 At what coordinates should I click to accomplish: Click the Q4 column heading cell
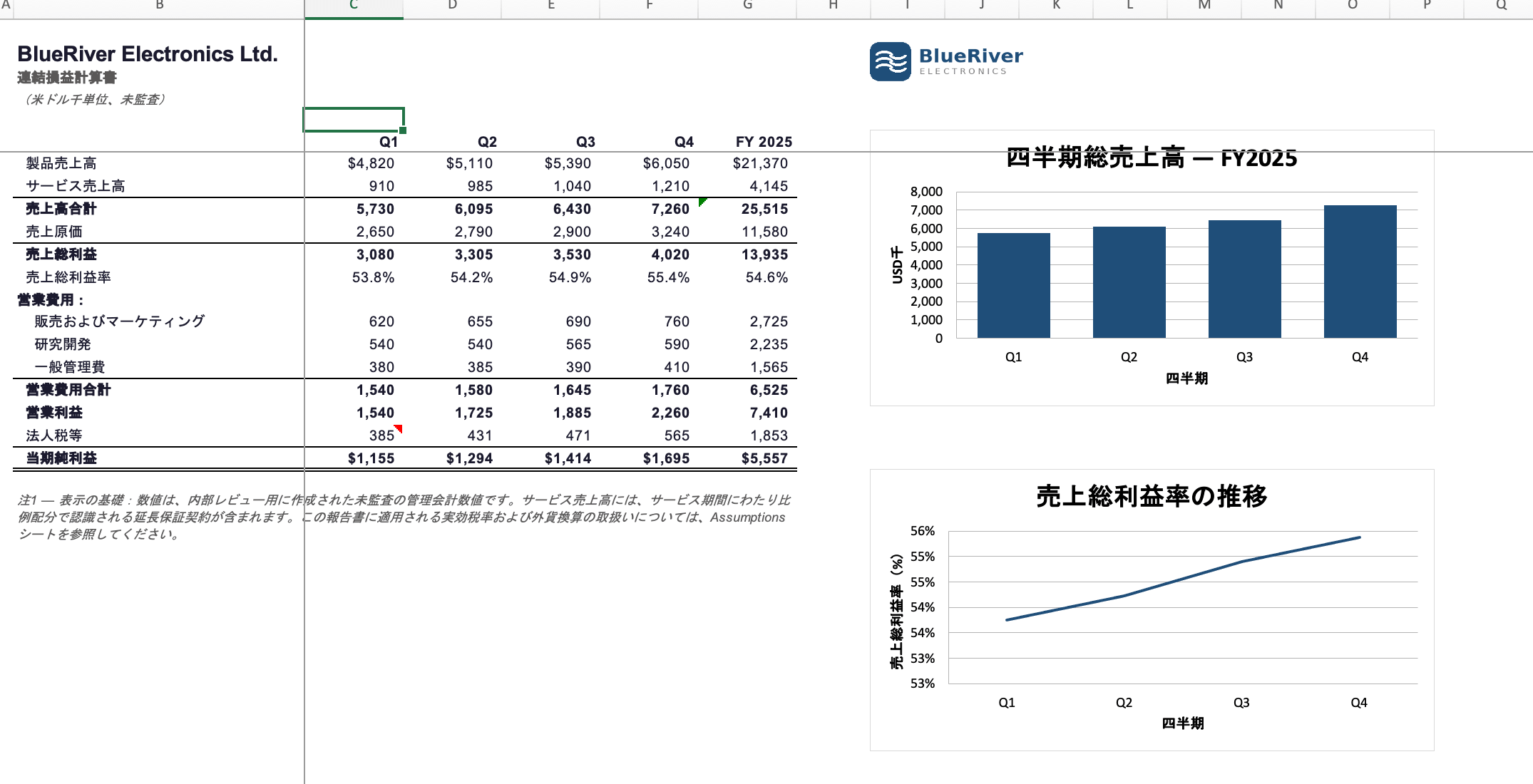point(649,142)
